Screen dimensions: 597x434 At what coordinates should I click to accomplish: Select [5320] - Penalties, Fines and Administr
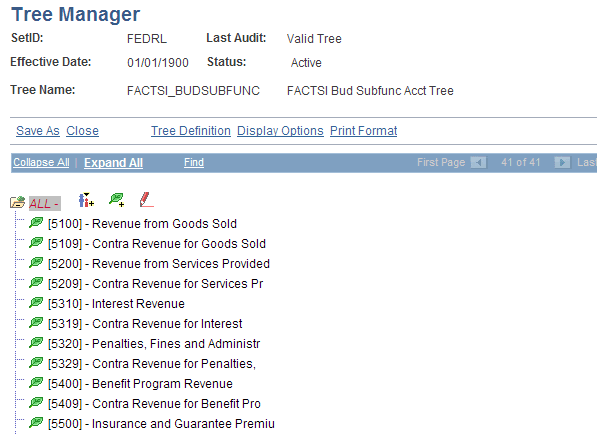(x=154, y=344)
